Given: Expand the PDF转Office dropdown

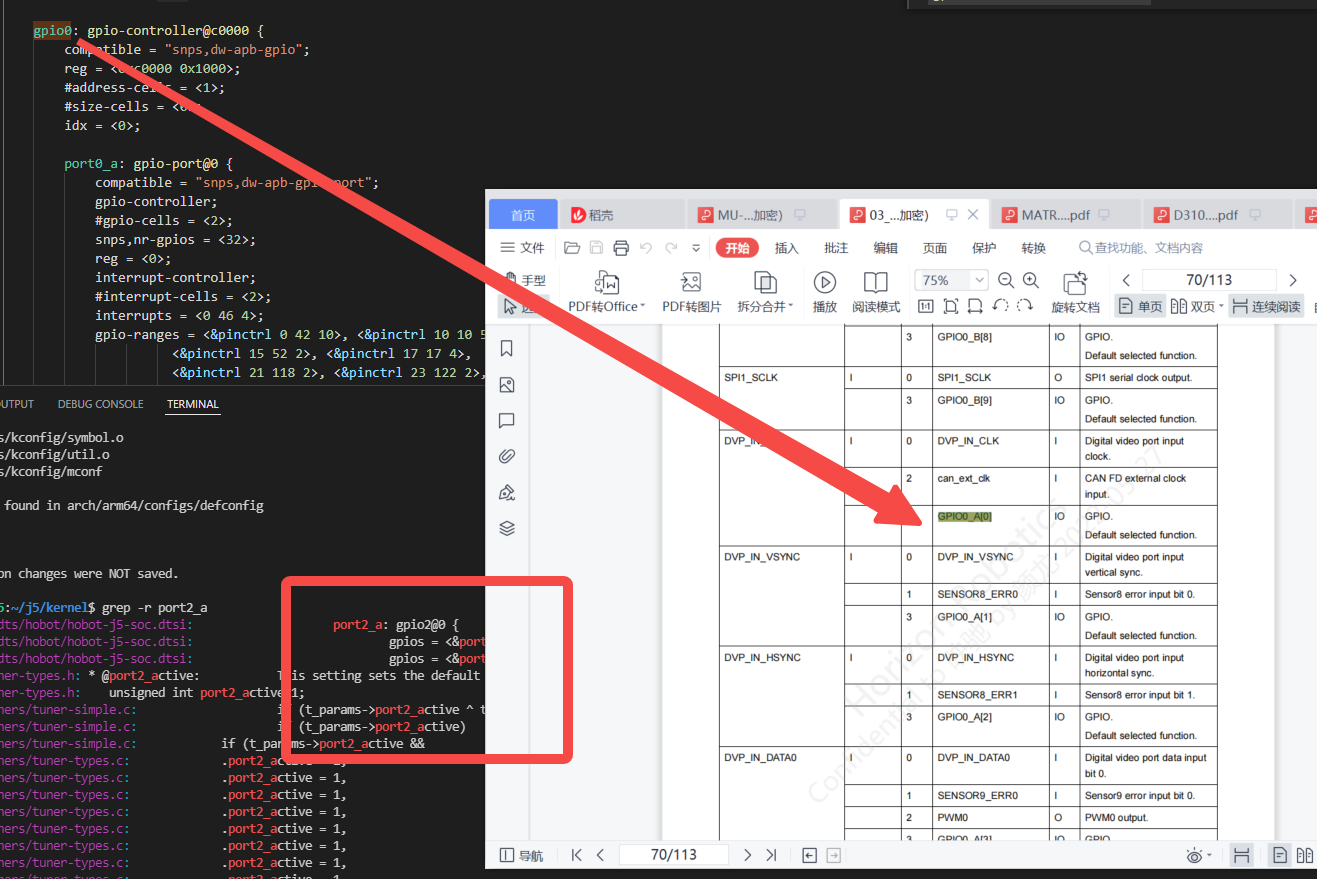Looking at the screenshot, I should (x=643, y=307).
